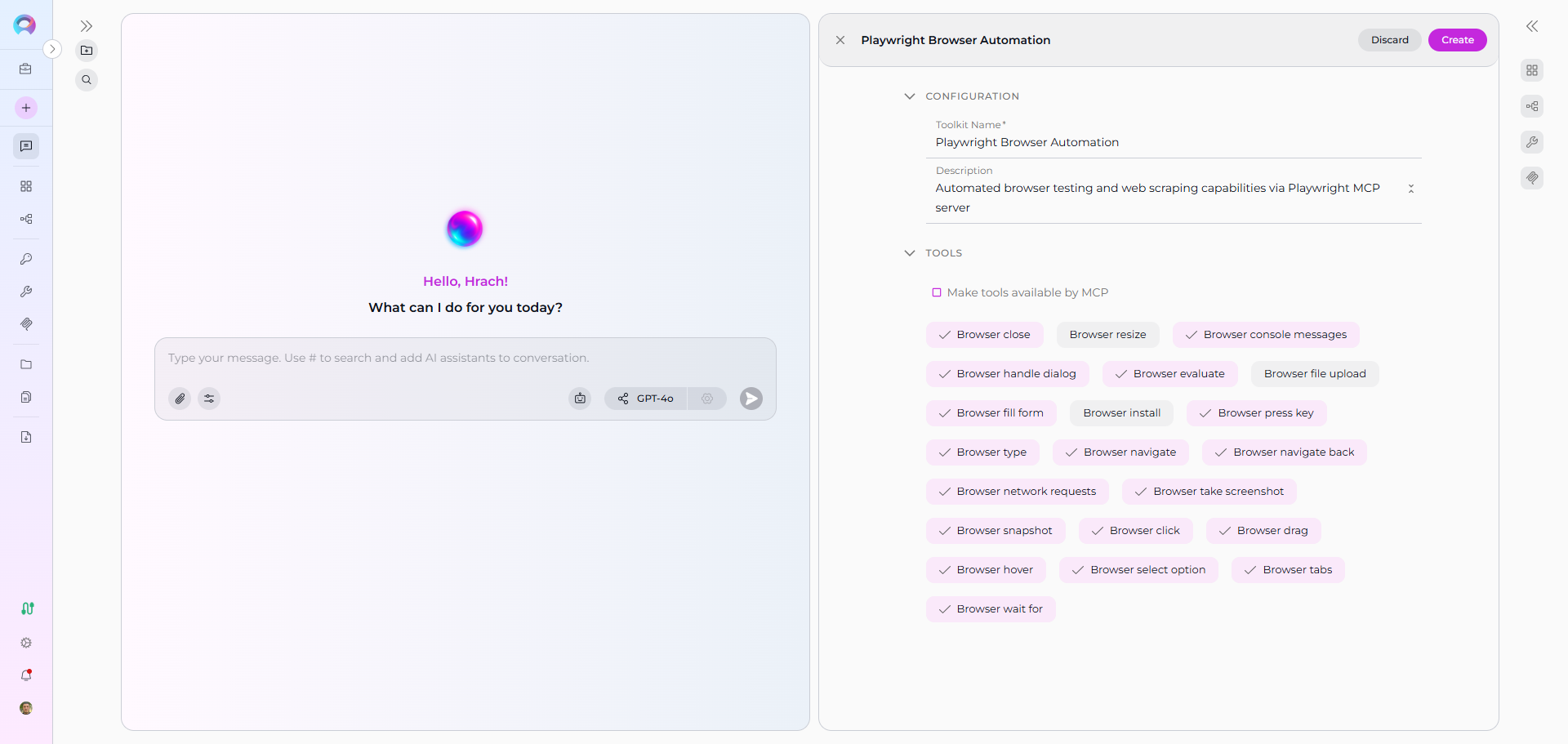Open the GPT-4o model selector
This screenshot has height=744, width=1568.
[x=646, y=399]
